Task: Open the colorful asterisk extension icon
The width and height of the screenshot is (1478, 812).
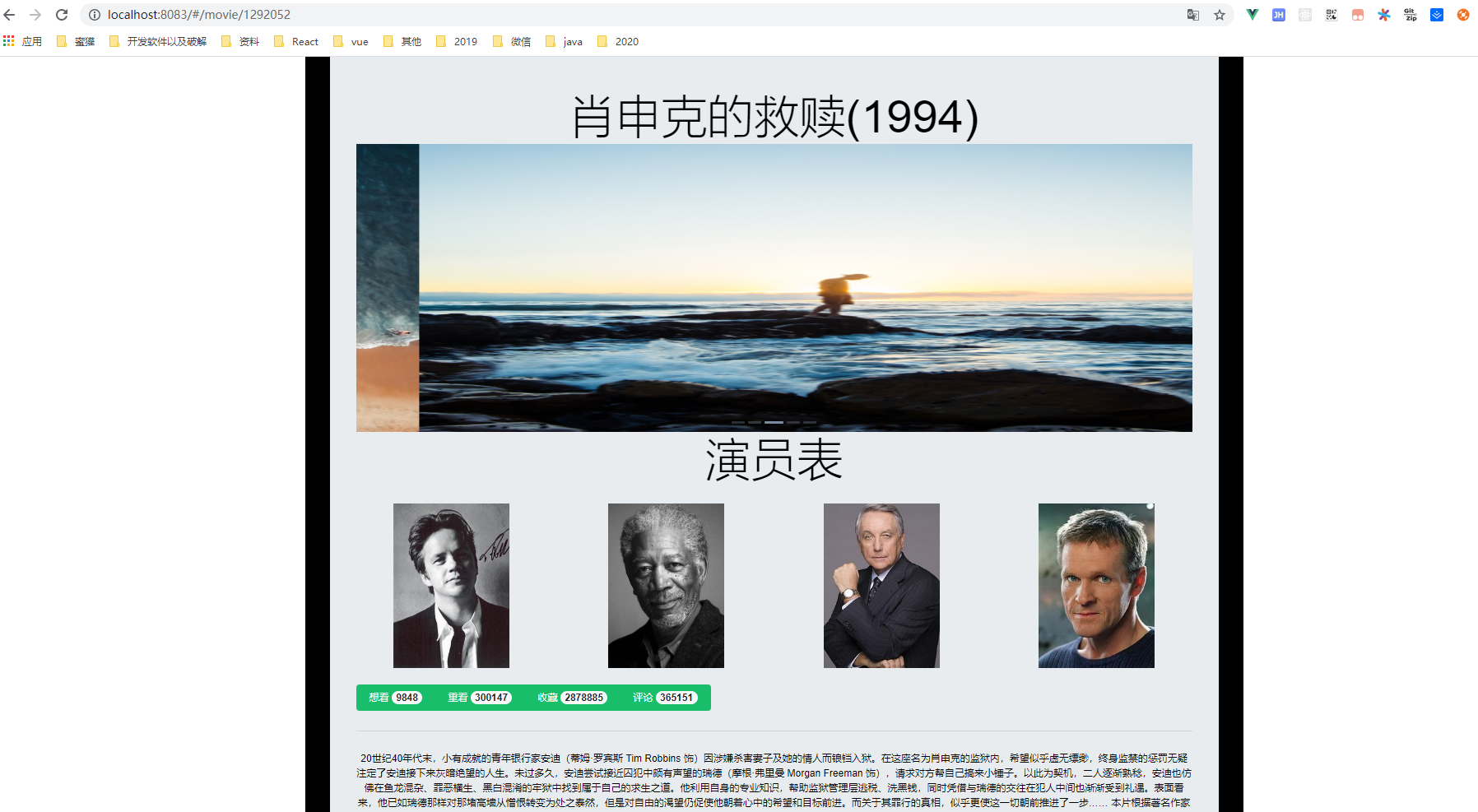Action: [x=1384, y=15]
